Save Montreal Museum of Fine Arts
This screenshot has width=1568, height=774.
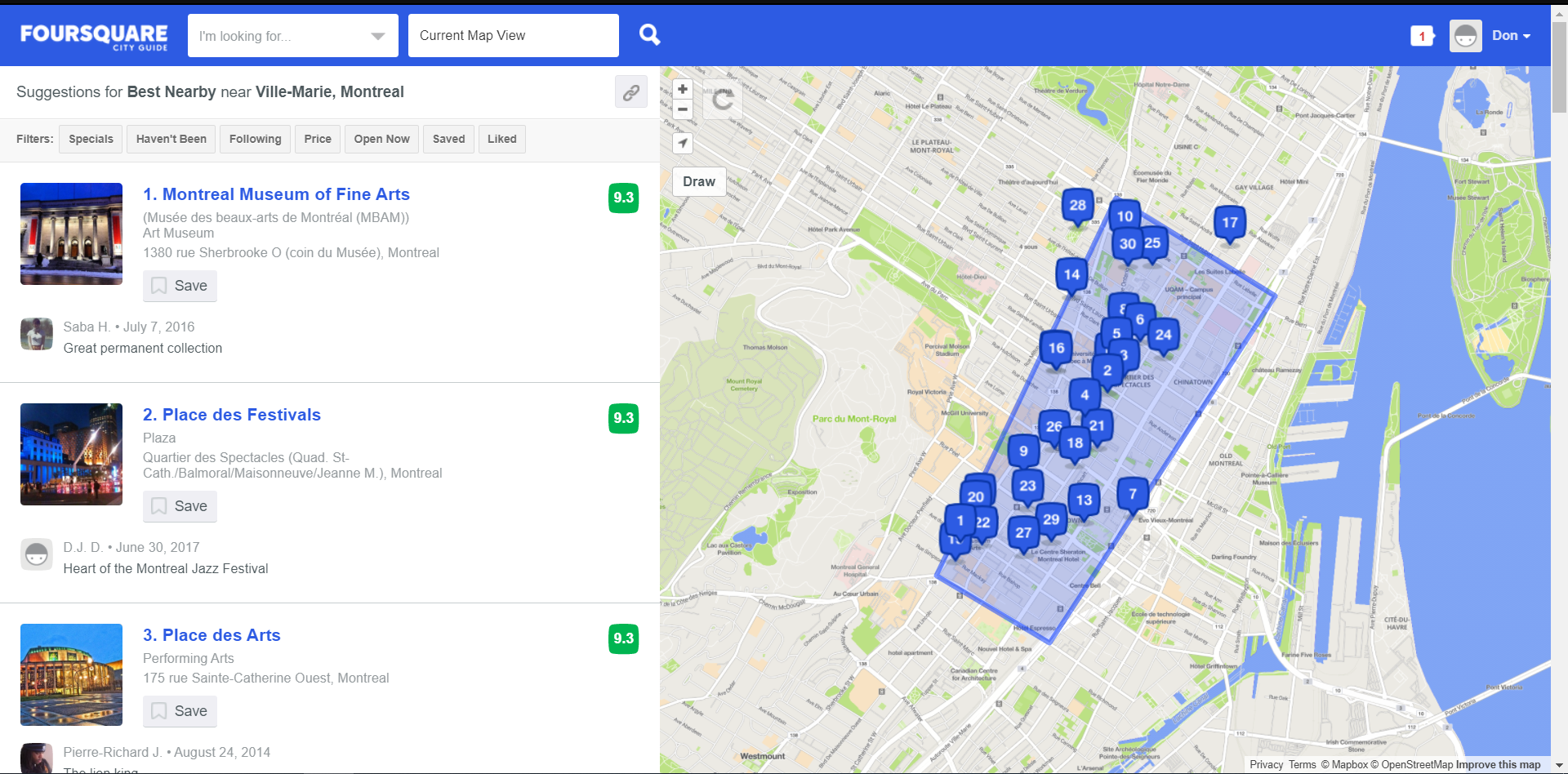coord(180,286)
